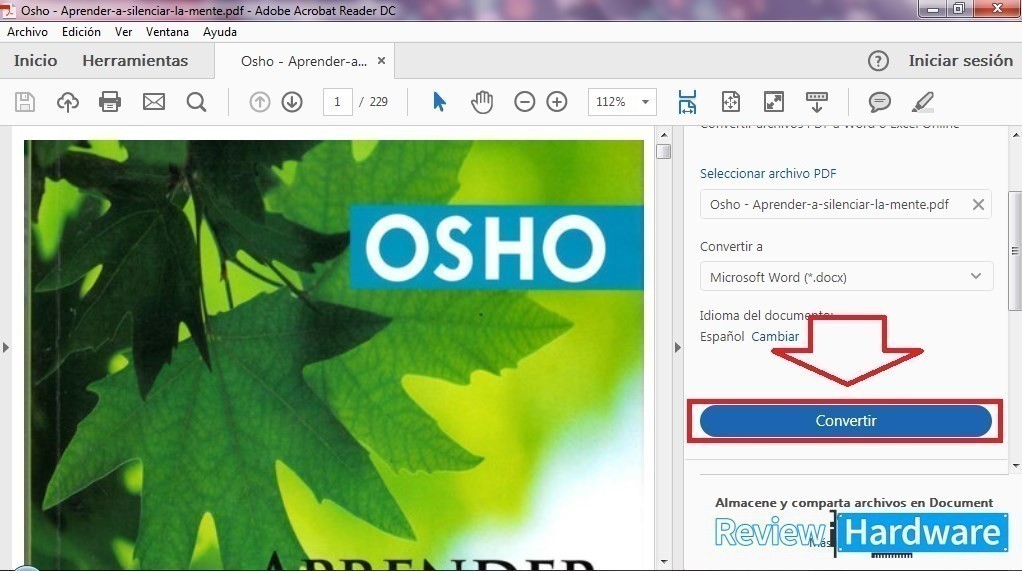Open help question mark icon
The image size is (1022, 571).
pyautogui.click(x=878, y=61)
